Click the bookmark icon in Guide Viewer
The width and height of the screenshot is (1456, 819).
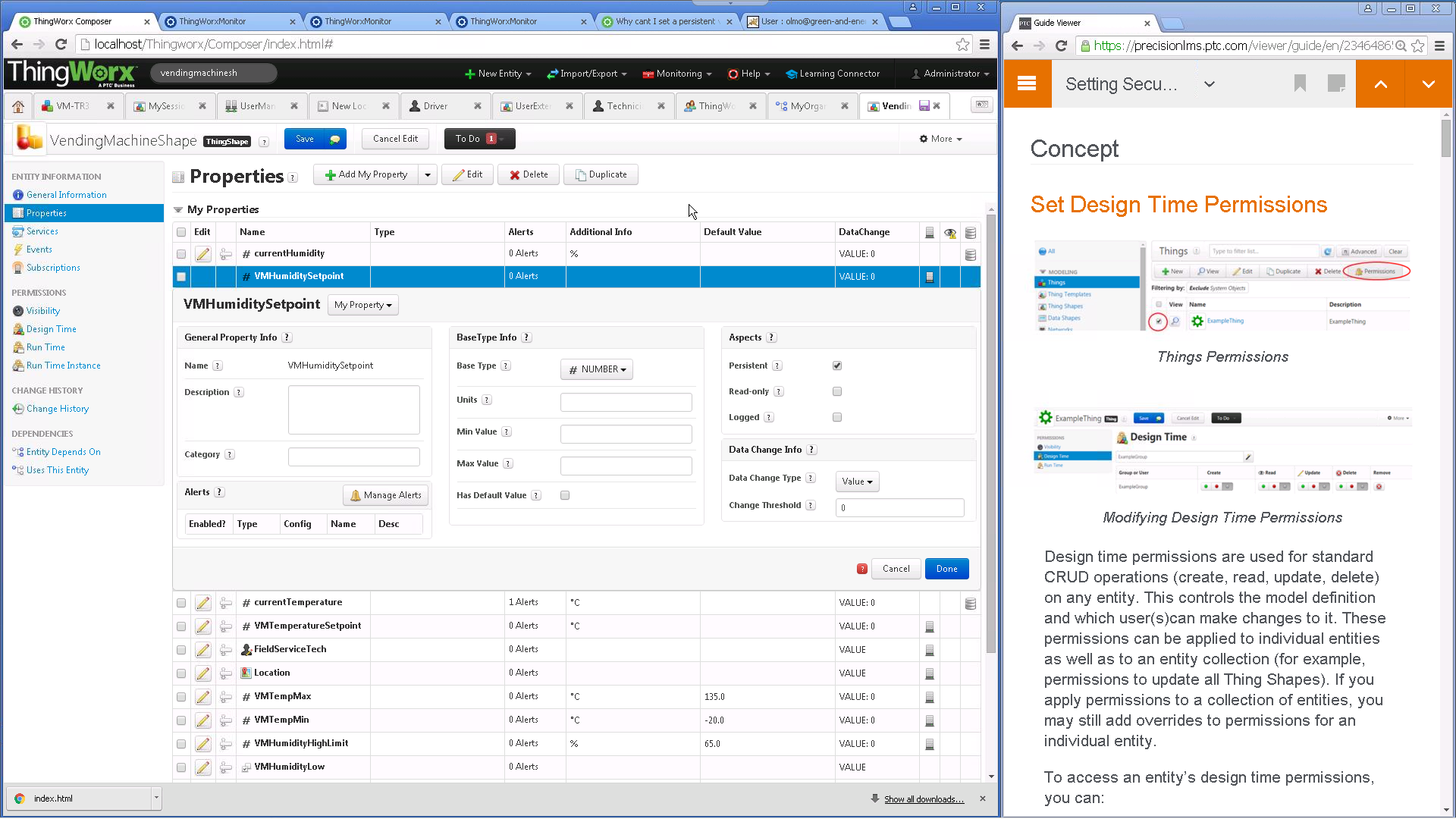1300,83
